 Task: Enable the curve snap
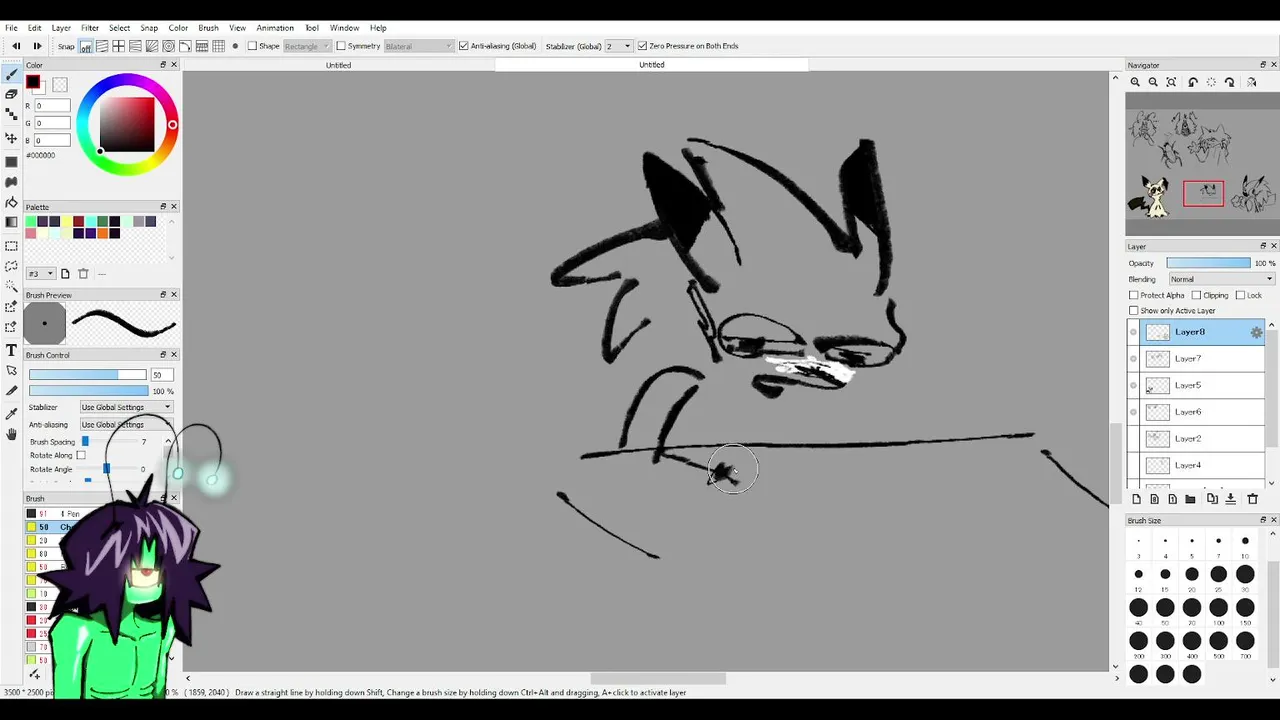[x=186, y=46]
